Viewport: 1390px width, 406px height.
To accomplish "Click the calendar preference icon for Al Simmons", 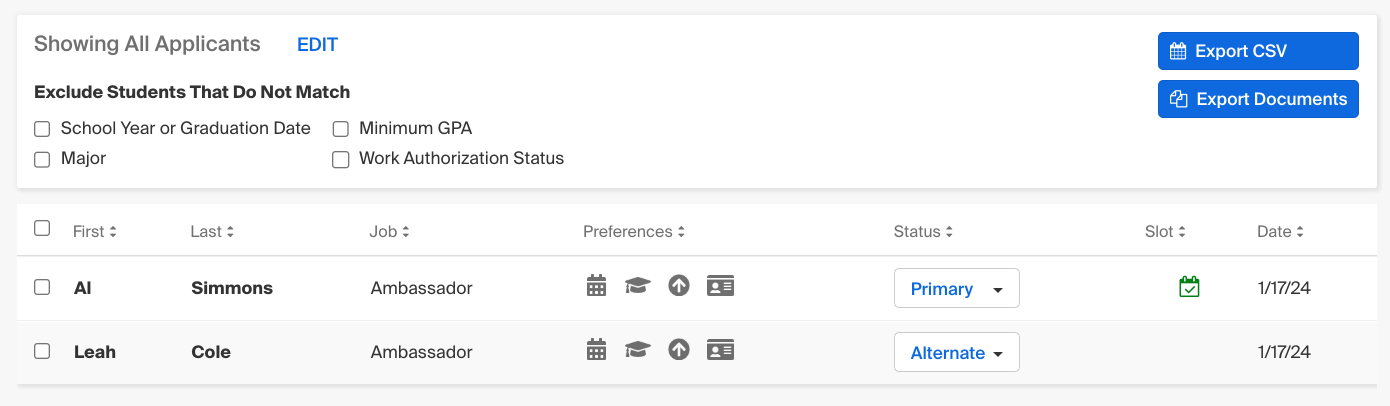I will point(596,287).
